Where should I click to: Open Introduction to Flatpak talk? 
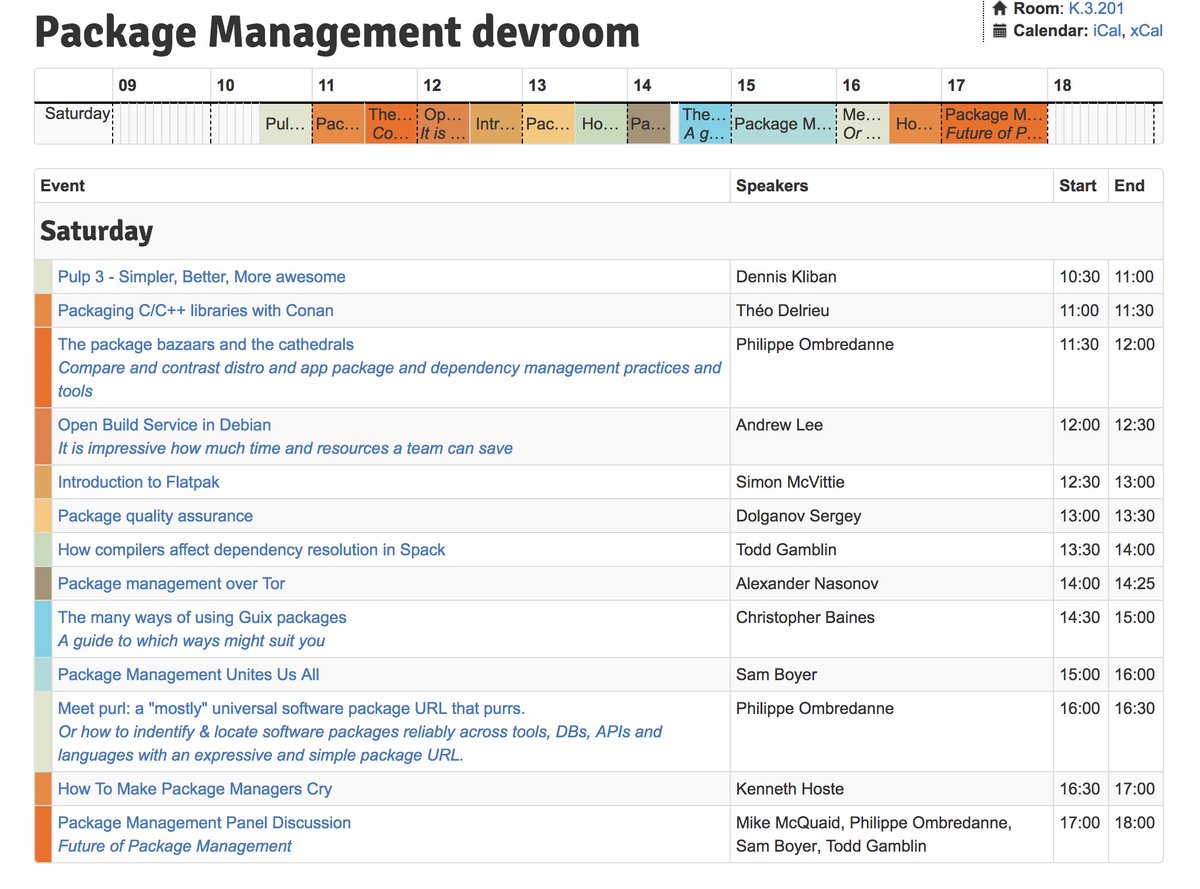(138, 482)
